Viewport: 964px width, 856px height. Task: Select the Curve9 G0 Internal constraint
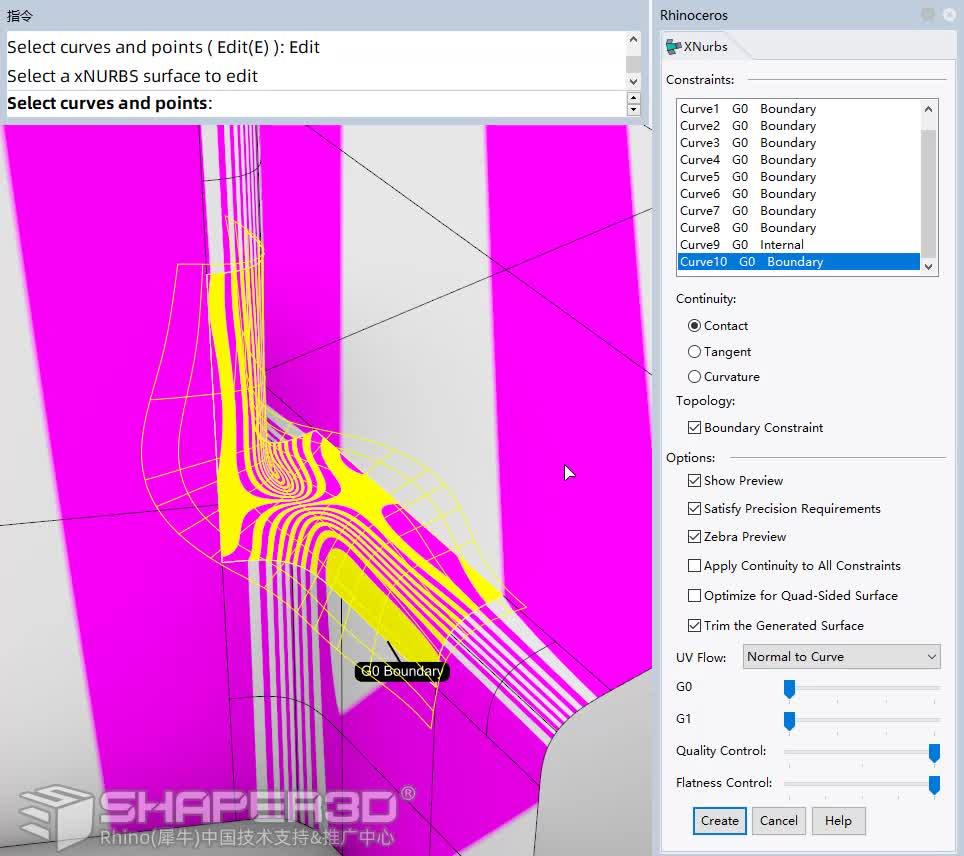pyautogui.click(x=740, y=244)
